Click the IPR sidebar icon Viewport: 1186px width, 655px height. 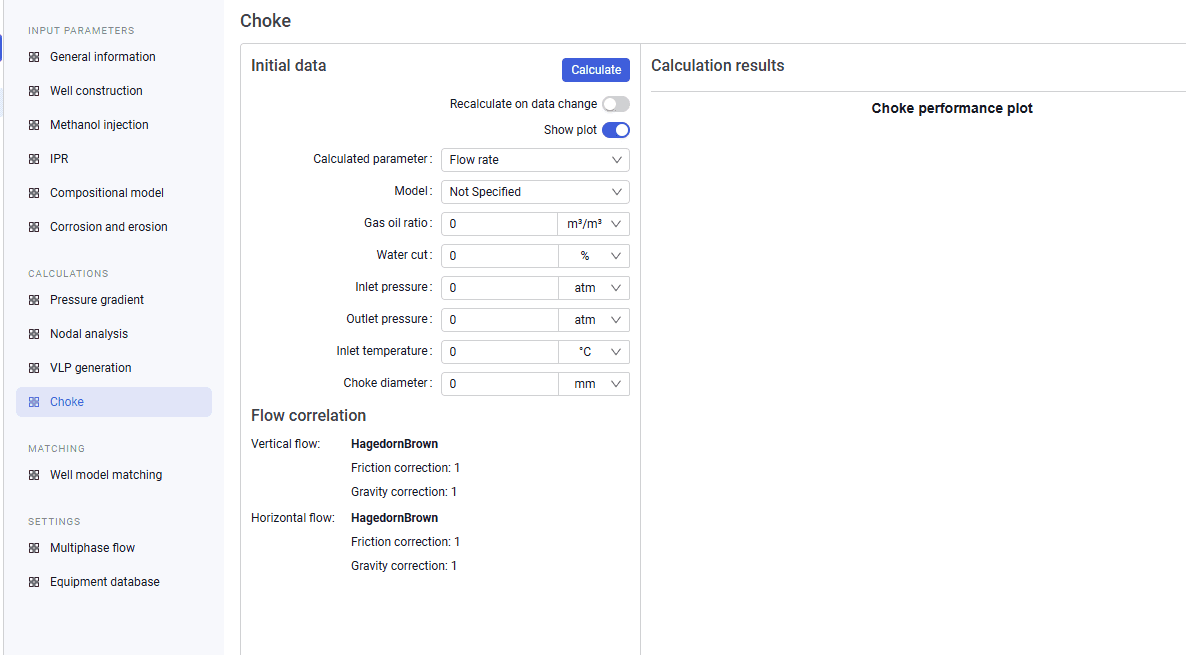pos(34,160)
